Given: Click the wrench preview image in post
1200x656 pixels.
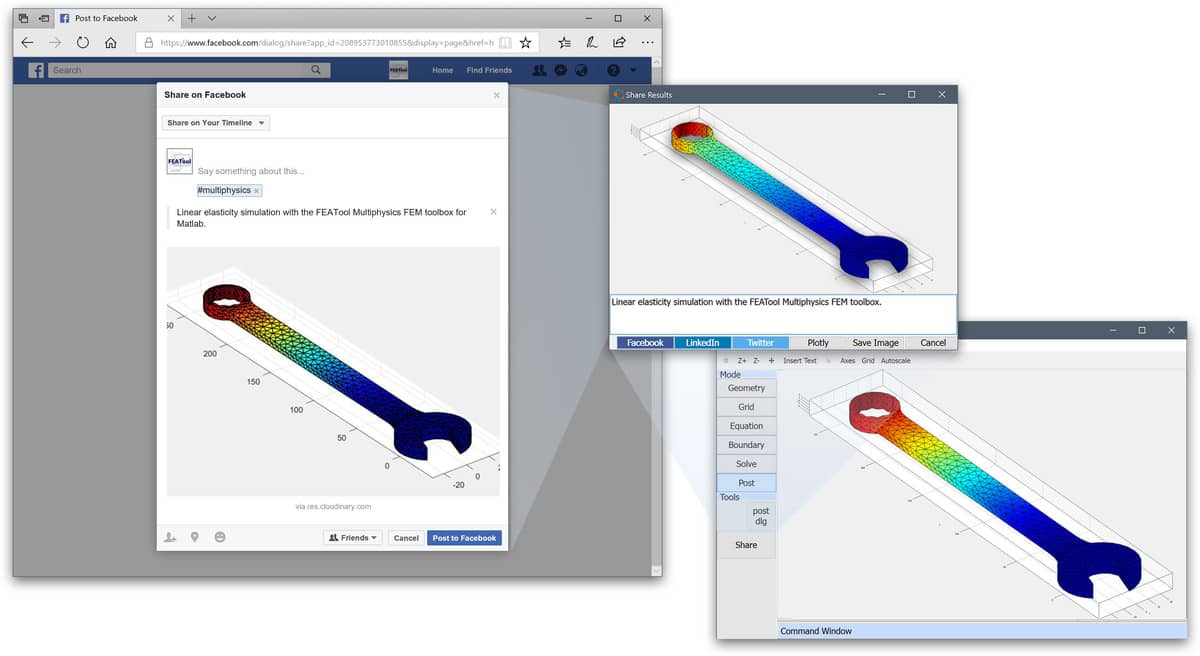Looking at the screenshot, I should pyautogui.click(x=333, y=371).
